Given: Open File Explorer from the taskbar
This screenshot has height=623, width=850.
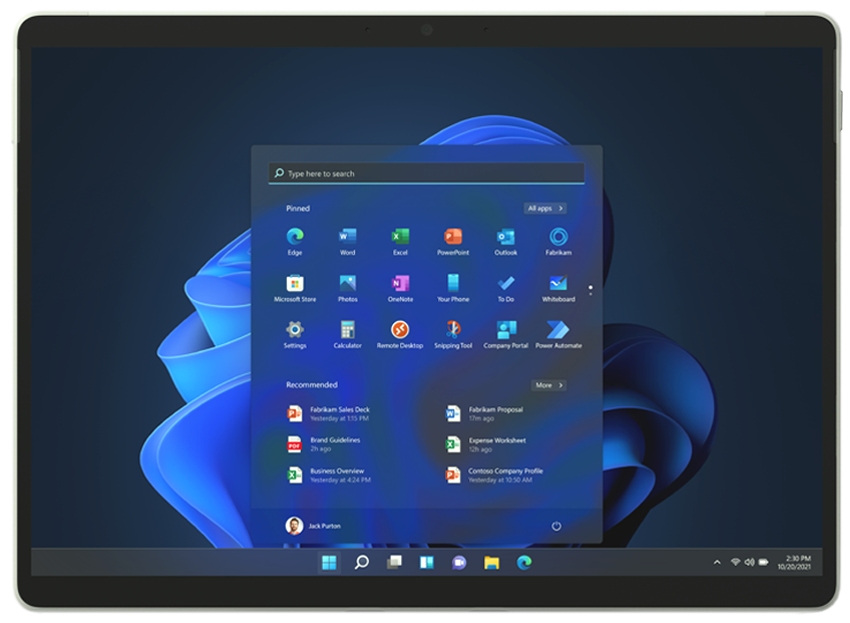Looking at the screenshot, I should 492,562.
